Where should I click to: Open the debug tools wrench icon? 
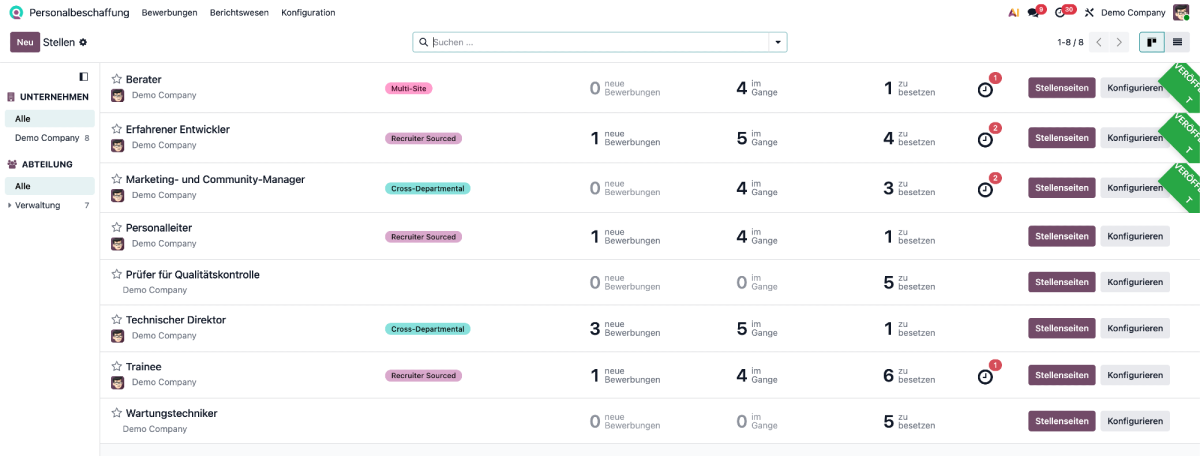tap(1089, 13)
